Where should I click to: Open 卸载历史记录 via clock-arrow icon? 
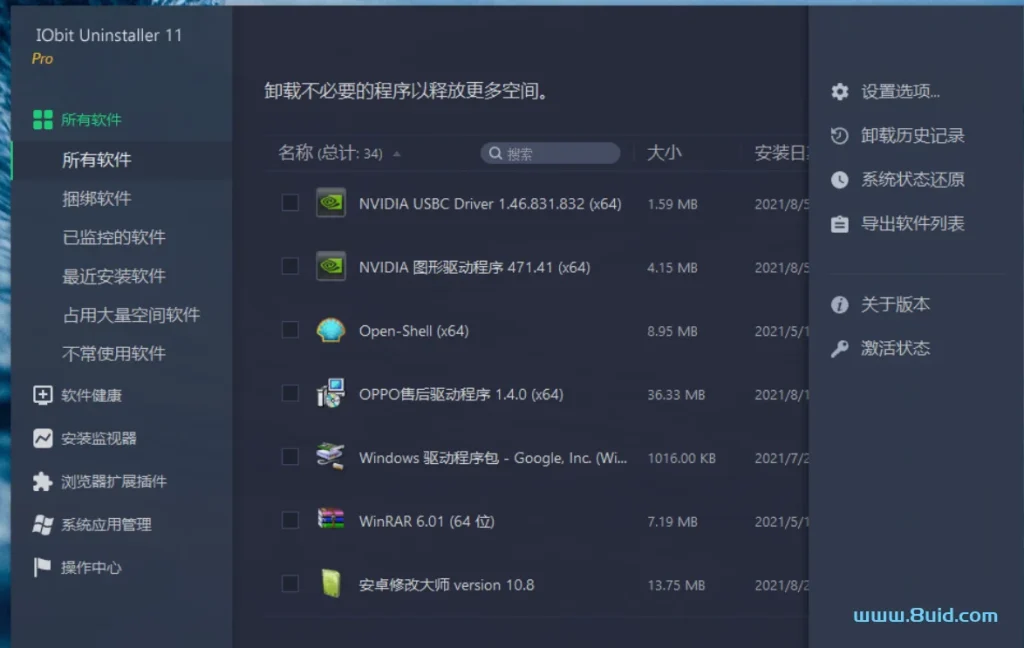coord(839,135)
